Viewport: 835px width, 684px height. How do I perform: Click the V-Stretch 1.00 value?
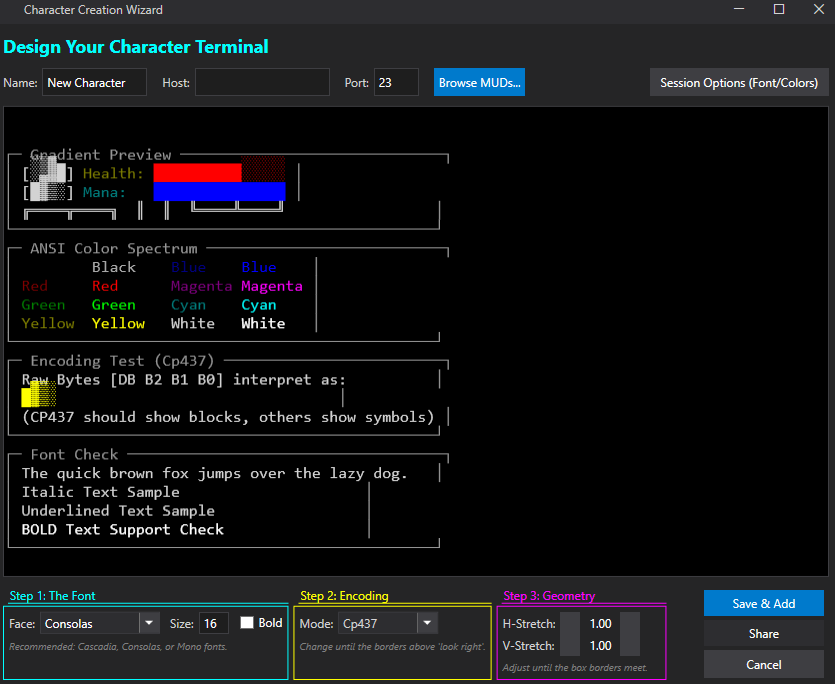pyautogui.click(x=600, y=646)
